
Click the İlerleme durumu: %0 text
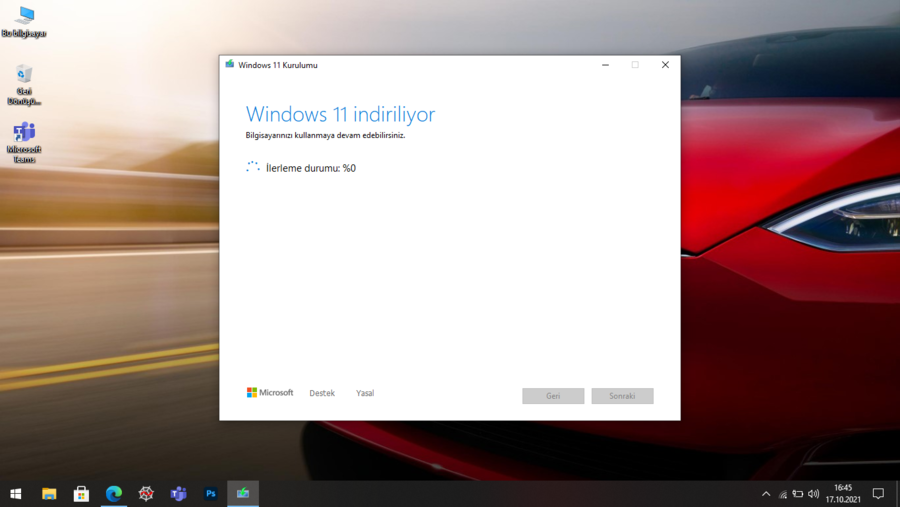[x=311, y=168]
